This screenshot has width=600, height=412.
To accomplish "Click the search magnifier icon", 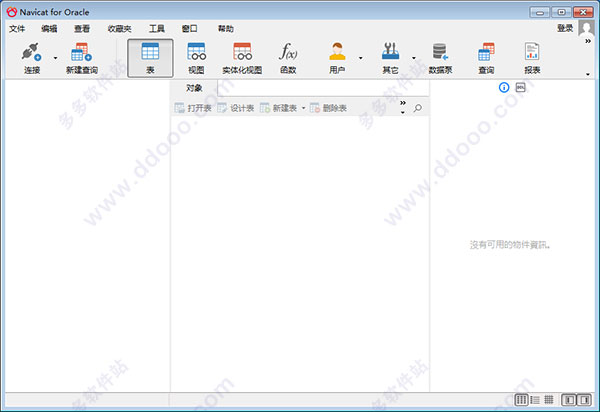I will coord(418,108).
